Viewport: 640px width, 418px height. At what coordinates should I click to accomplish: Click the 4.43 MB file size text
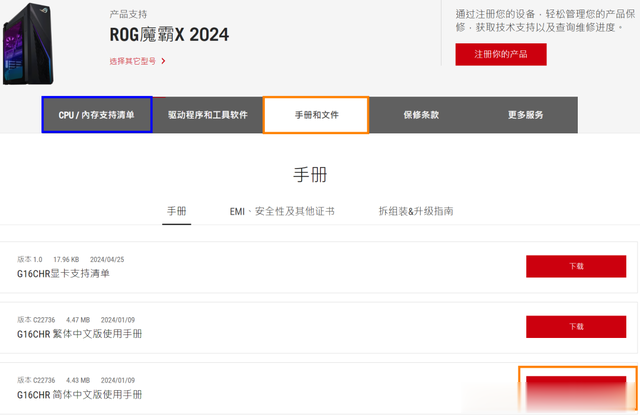click(78, 380)
